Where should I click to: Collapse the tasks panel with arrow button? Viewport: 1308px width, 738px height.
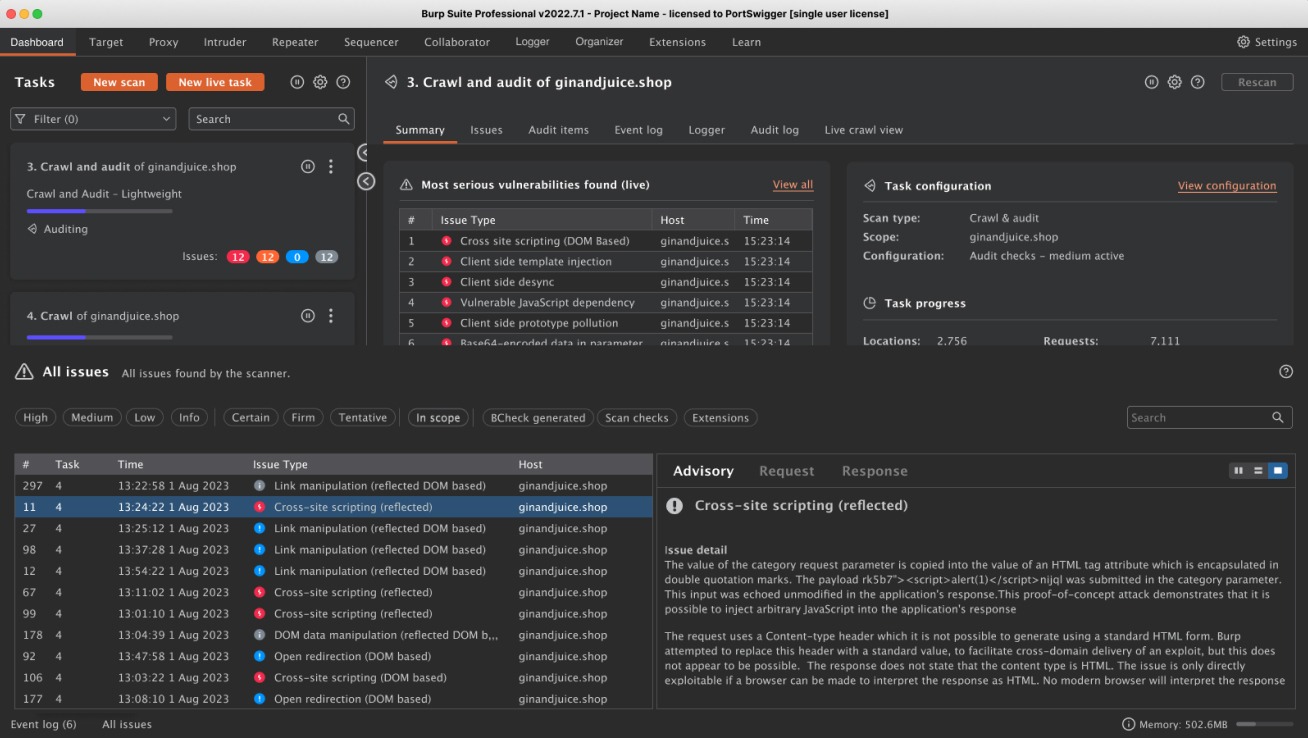click(366, 181)
